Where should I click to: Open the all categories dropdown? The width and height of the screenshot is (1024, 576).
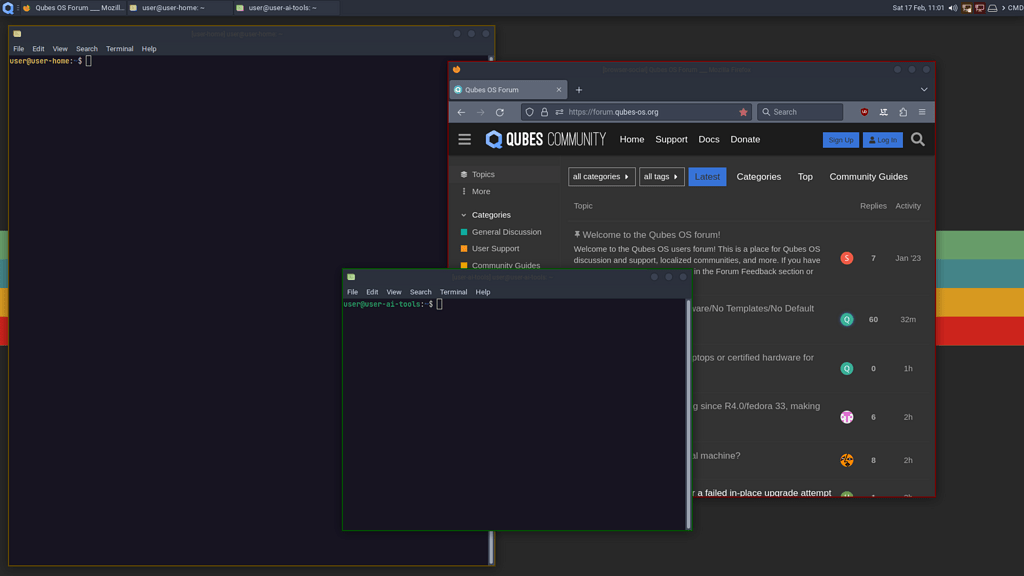(601, 176)
